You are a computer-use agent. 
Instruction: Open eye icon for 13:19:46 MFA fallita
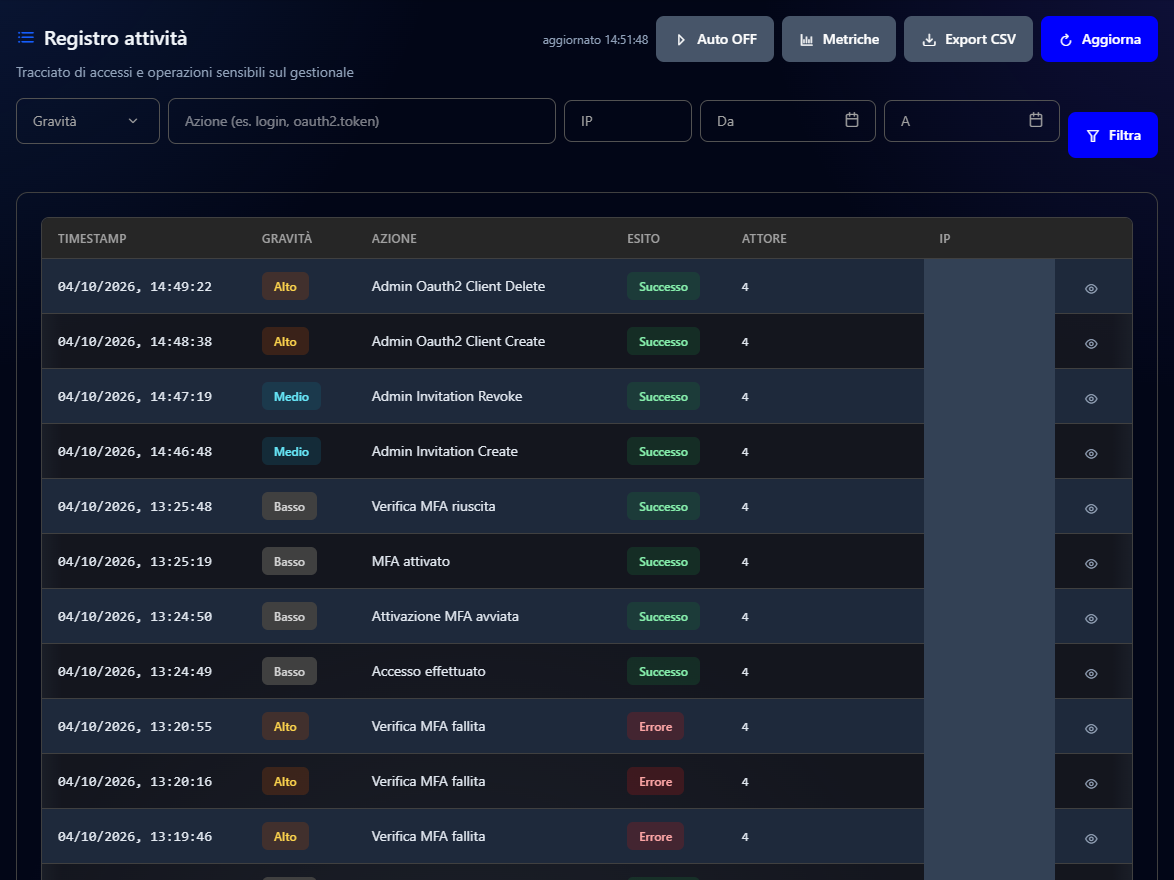click(x=1092, y=839)
